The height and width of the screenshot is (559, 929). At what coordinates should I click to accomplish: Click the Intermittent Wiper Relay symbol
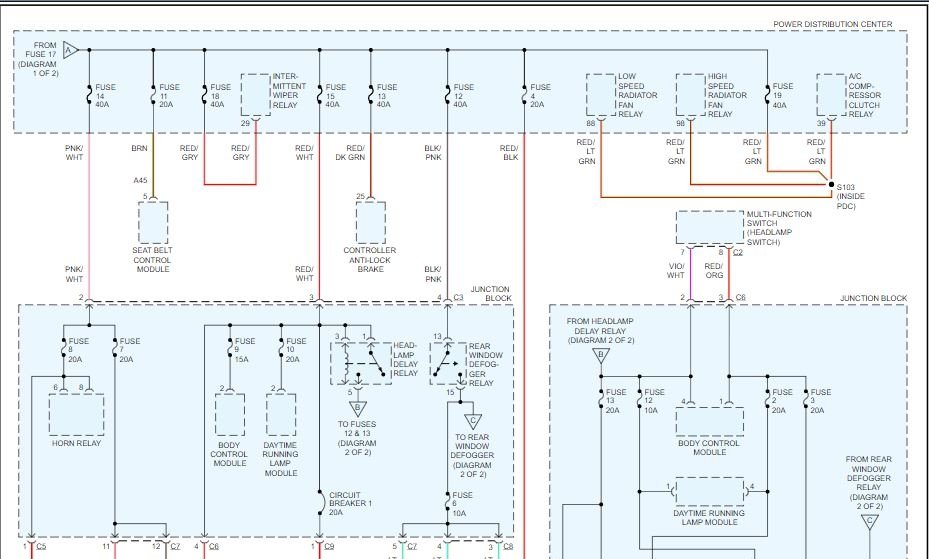tap(255, 95)
